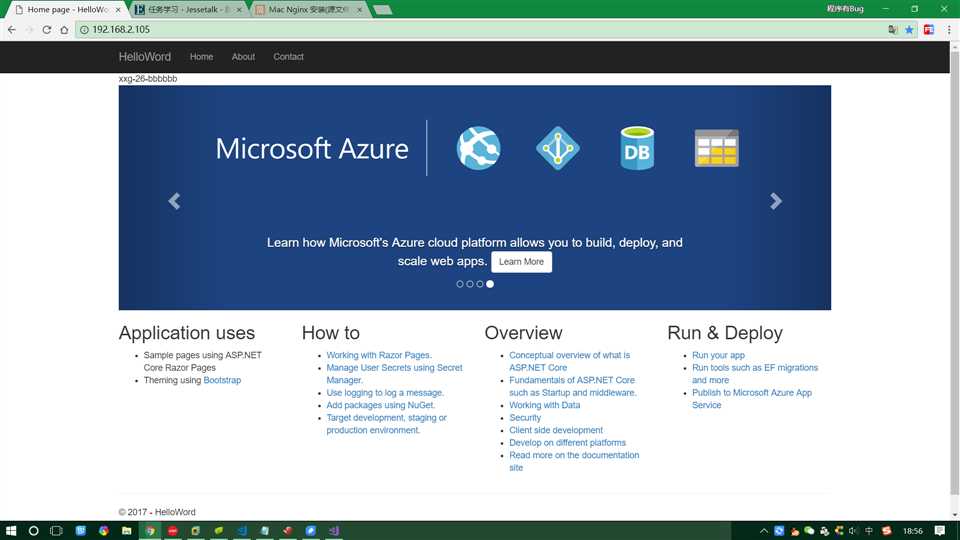This screenshot has width=960, height=540.
Task: Open Home in the navbar
Action: [x=201, y=56]
